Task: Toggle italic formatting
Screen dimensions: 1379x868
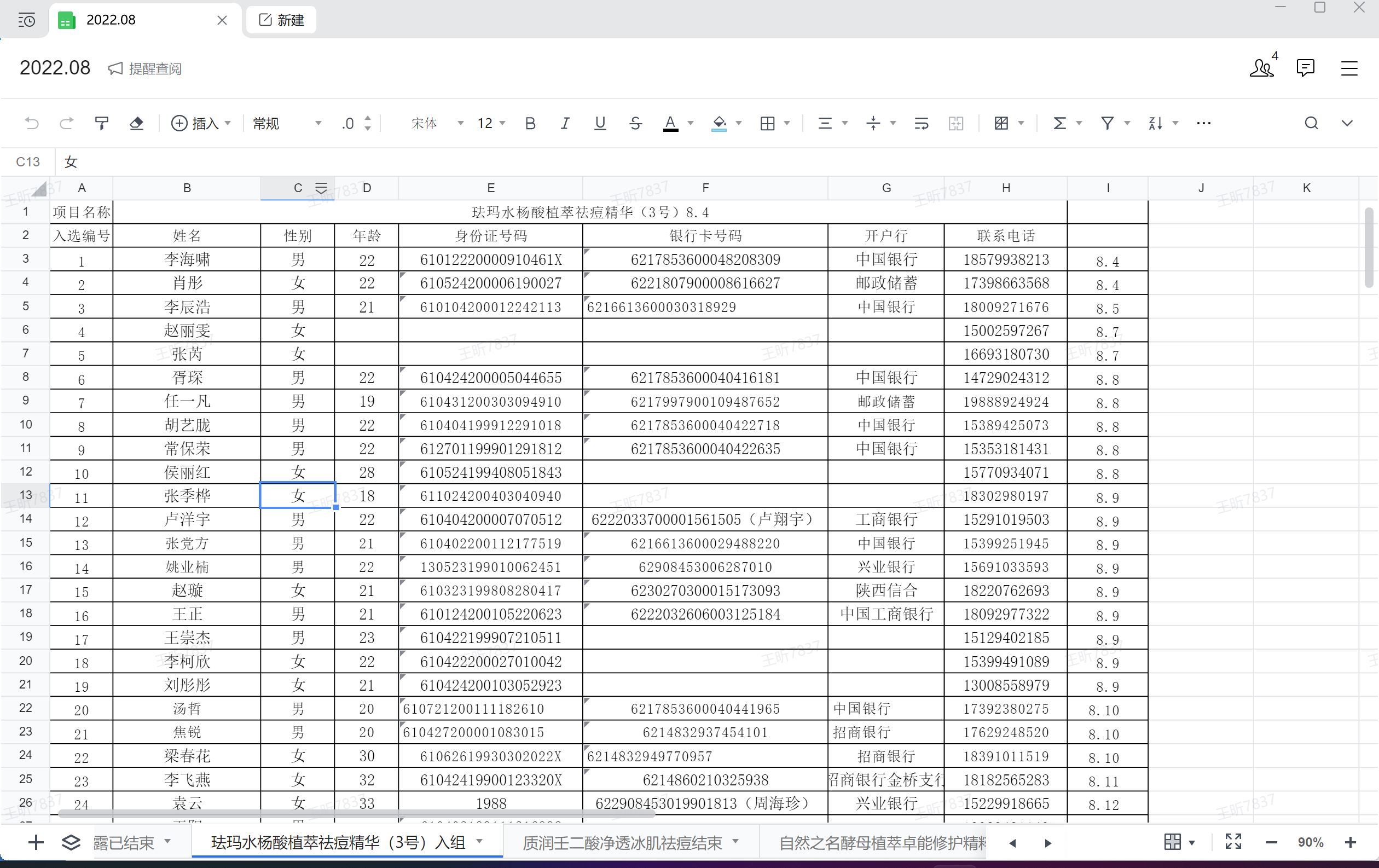Action: pyautogui.click(x=565, y=123)
